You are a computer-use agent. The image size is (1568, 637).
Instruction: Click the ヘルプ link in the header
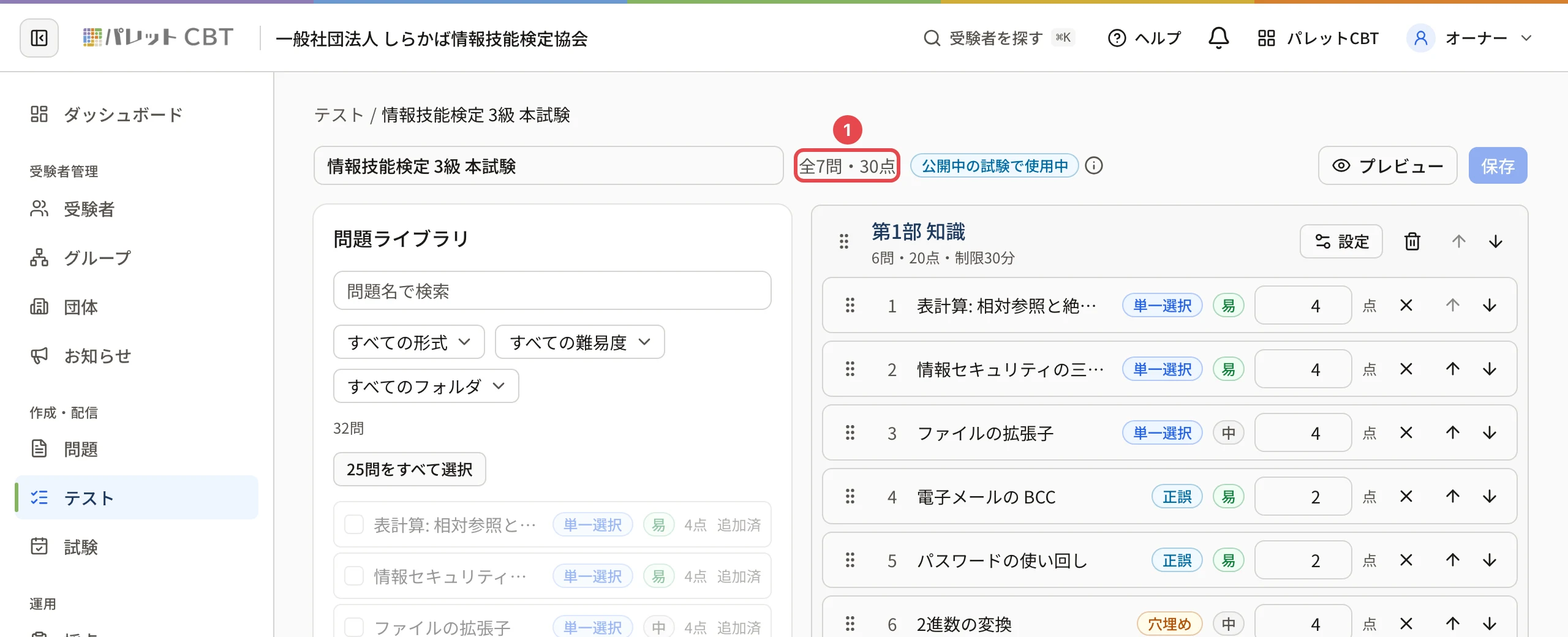[1144, 38]
